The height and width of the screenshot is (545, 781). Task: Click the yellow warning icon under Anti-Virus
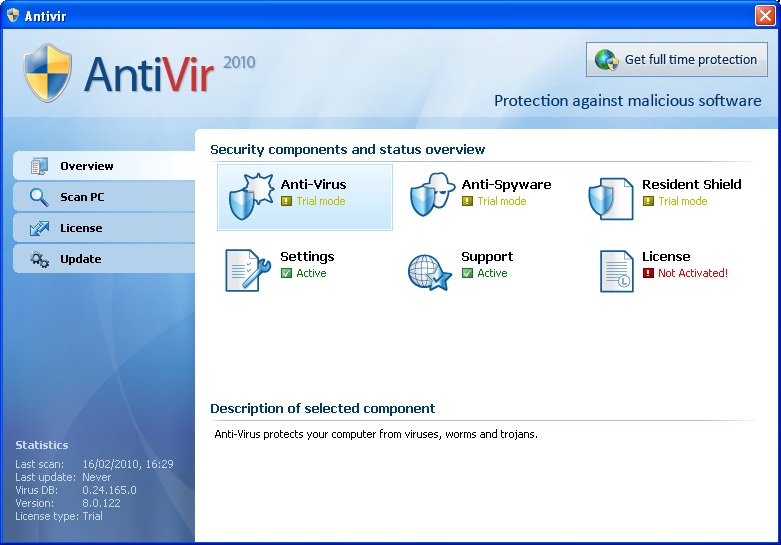pyautogui.click(x=286, y=201)
